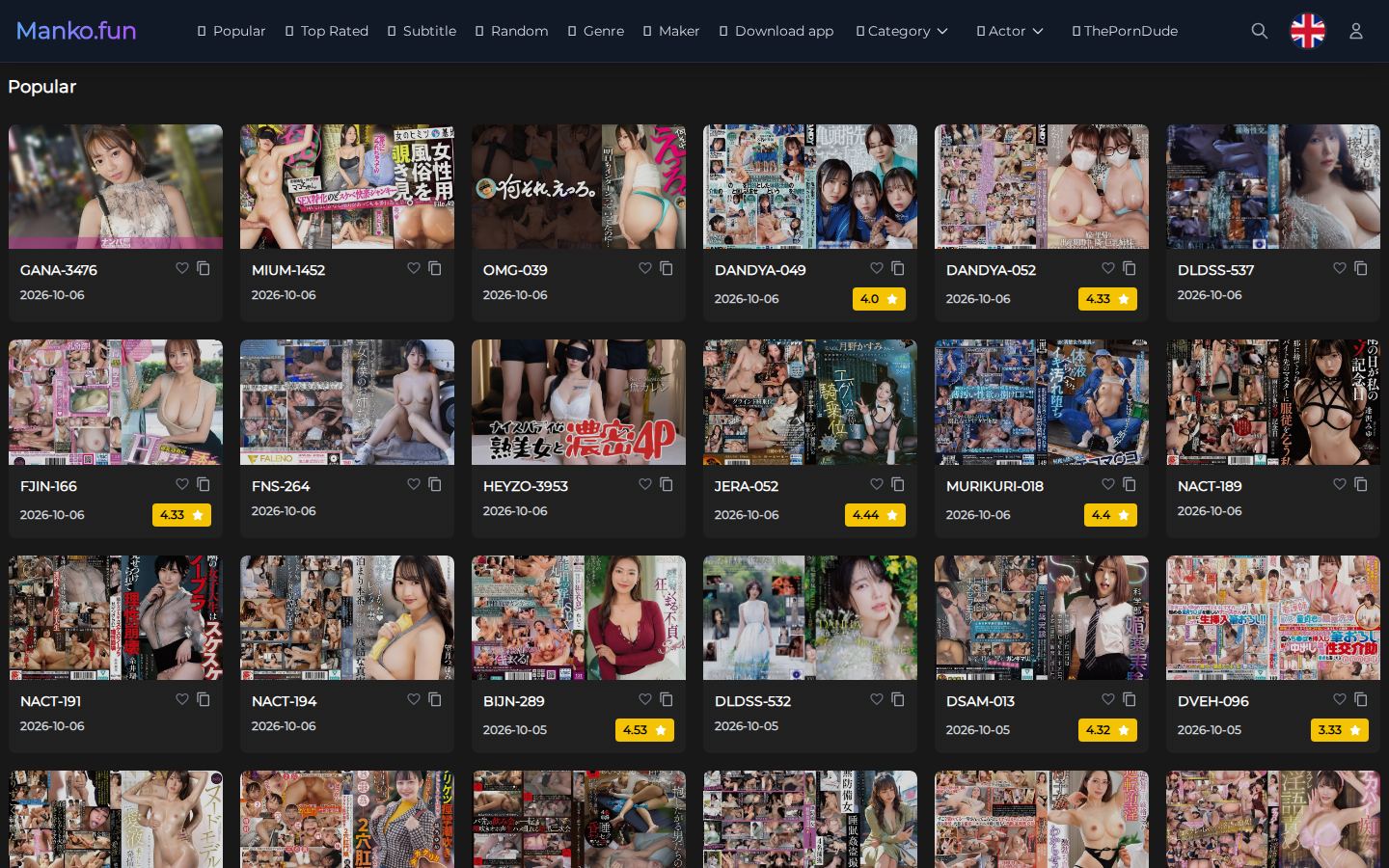Open the Genre navigation link
Screen dimensions: 1389x868
(595, 31)
